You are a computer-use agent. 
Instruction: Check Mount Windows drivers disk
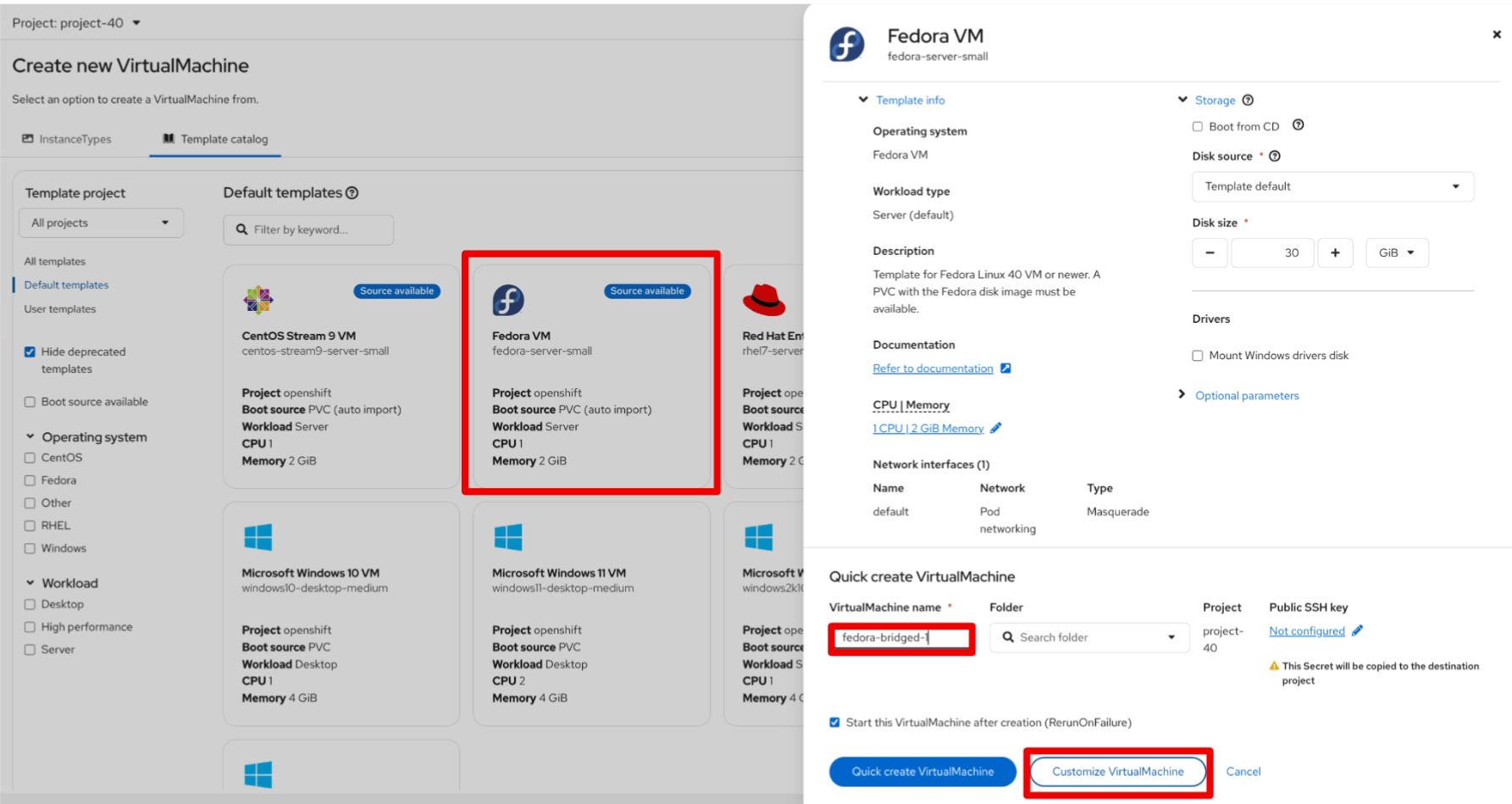coord(1198,356)
